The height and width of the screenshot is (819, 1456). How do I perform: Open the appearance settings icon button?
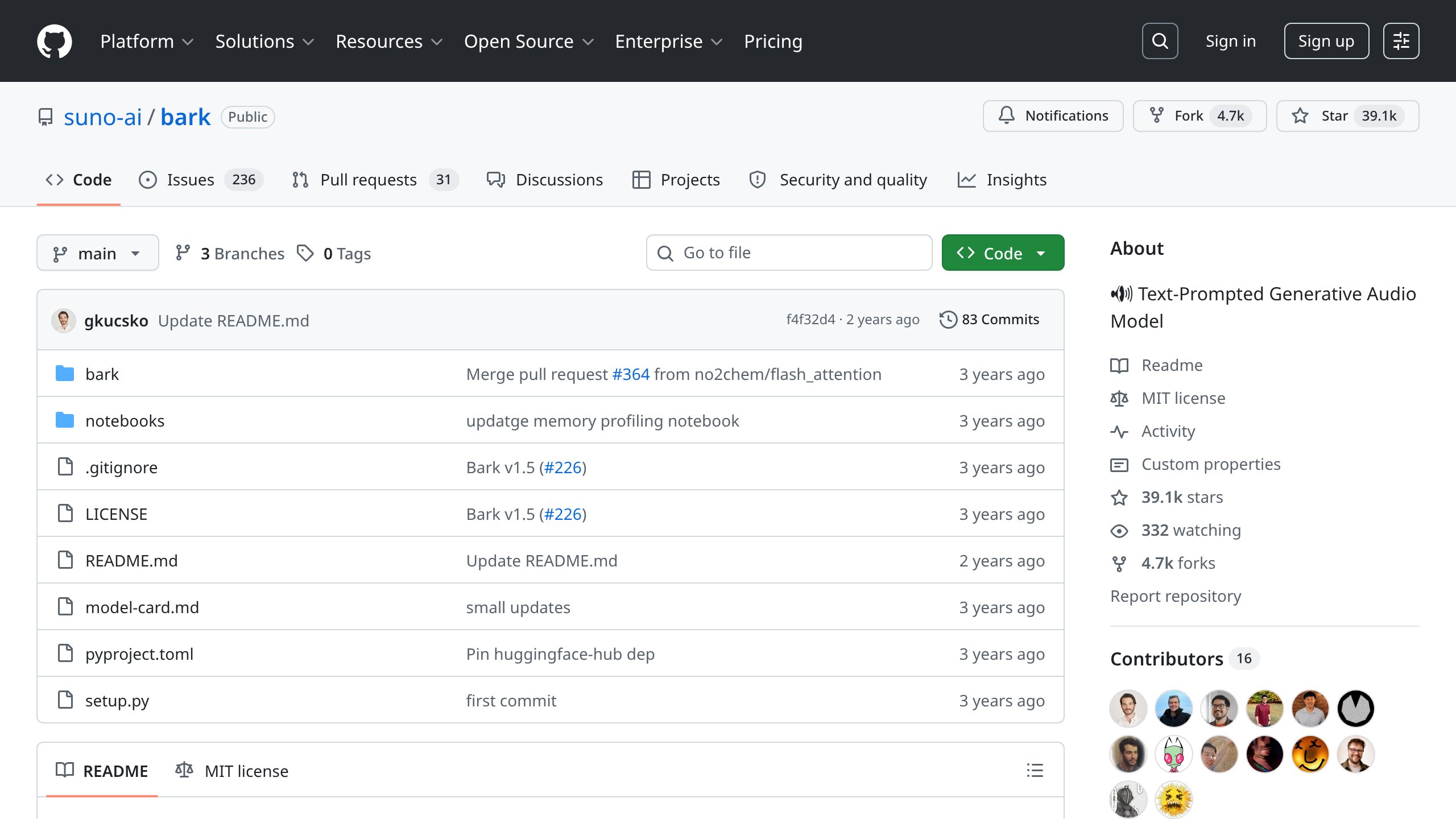(x=1401, y=41)
